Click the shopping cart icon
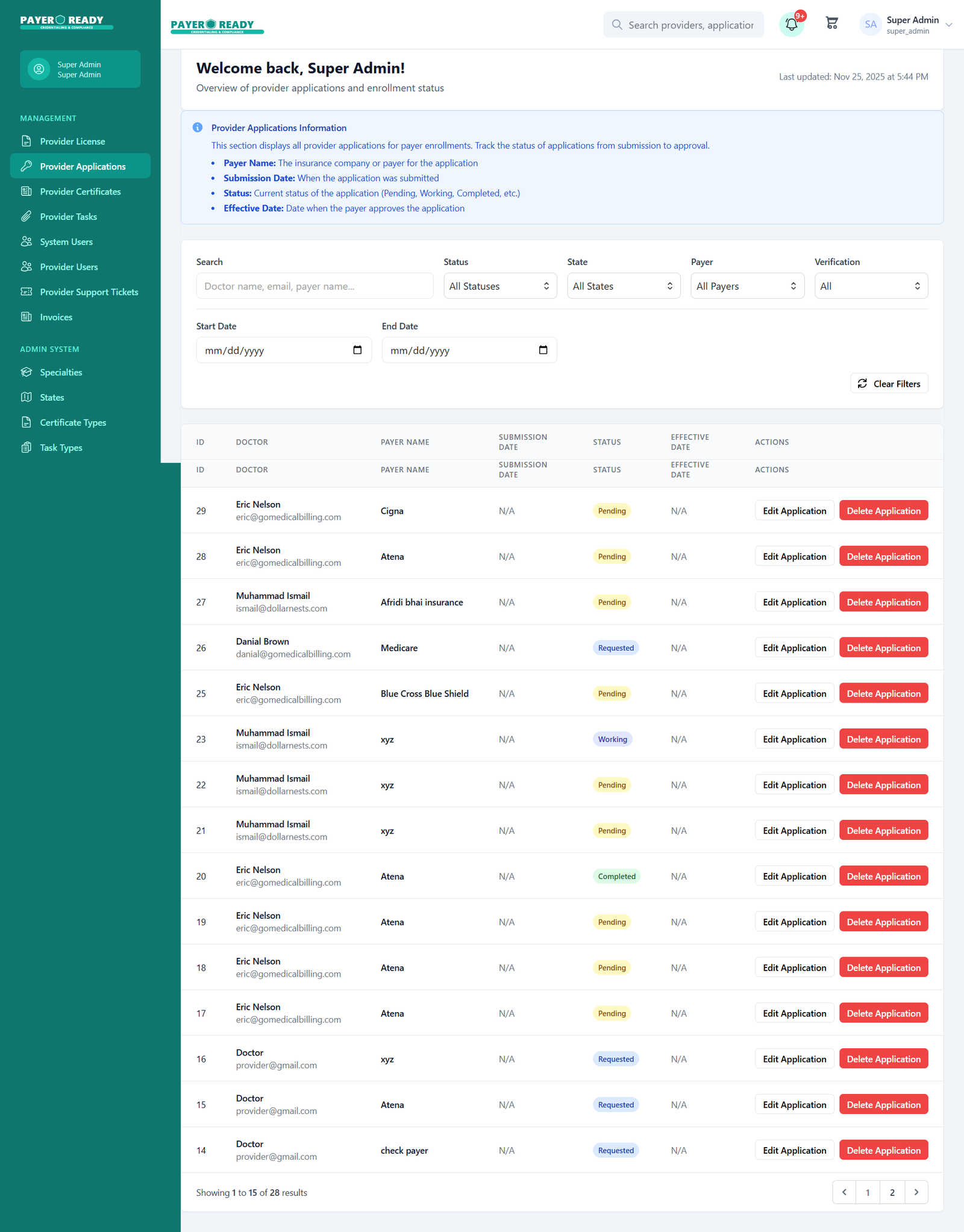Image resolution: width=964 pixels, height=1232 pixels. [x=832, y=23]
